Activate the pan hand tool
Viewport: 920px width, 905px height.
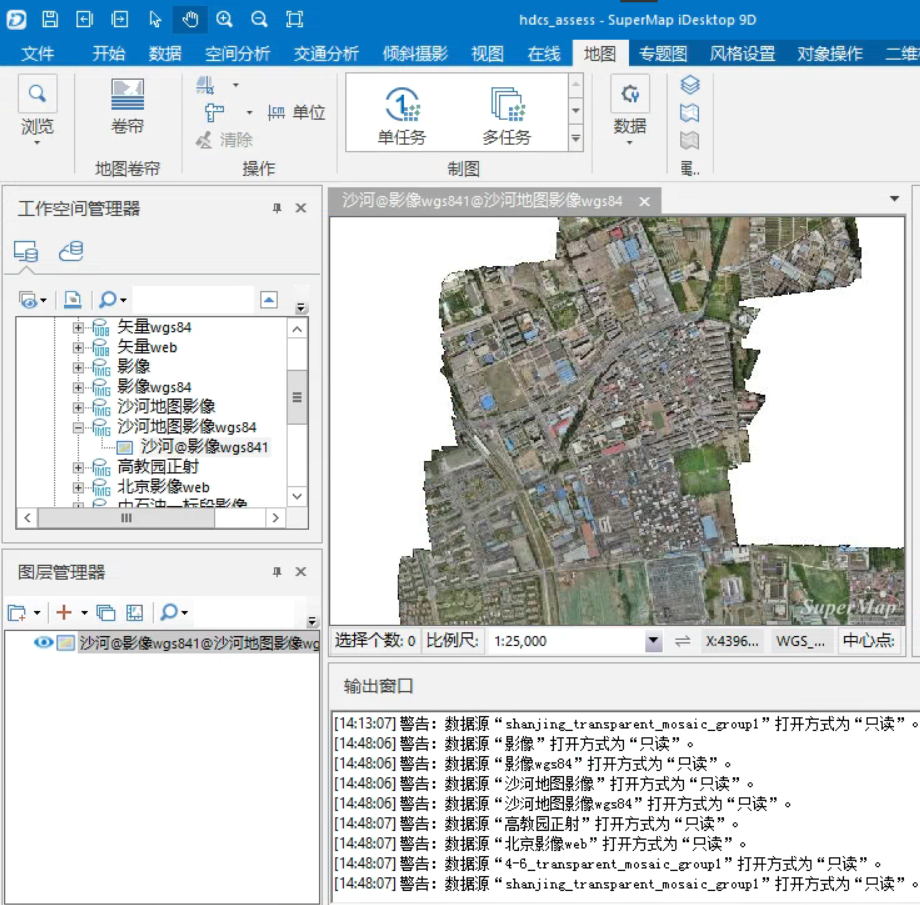(x=190, y=19)
